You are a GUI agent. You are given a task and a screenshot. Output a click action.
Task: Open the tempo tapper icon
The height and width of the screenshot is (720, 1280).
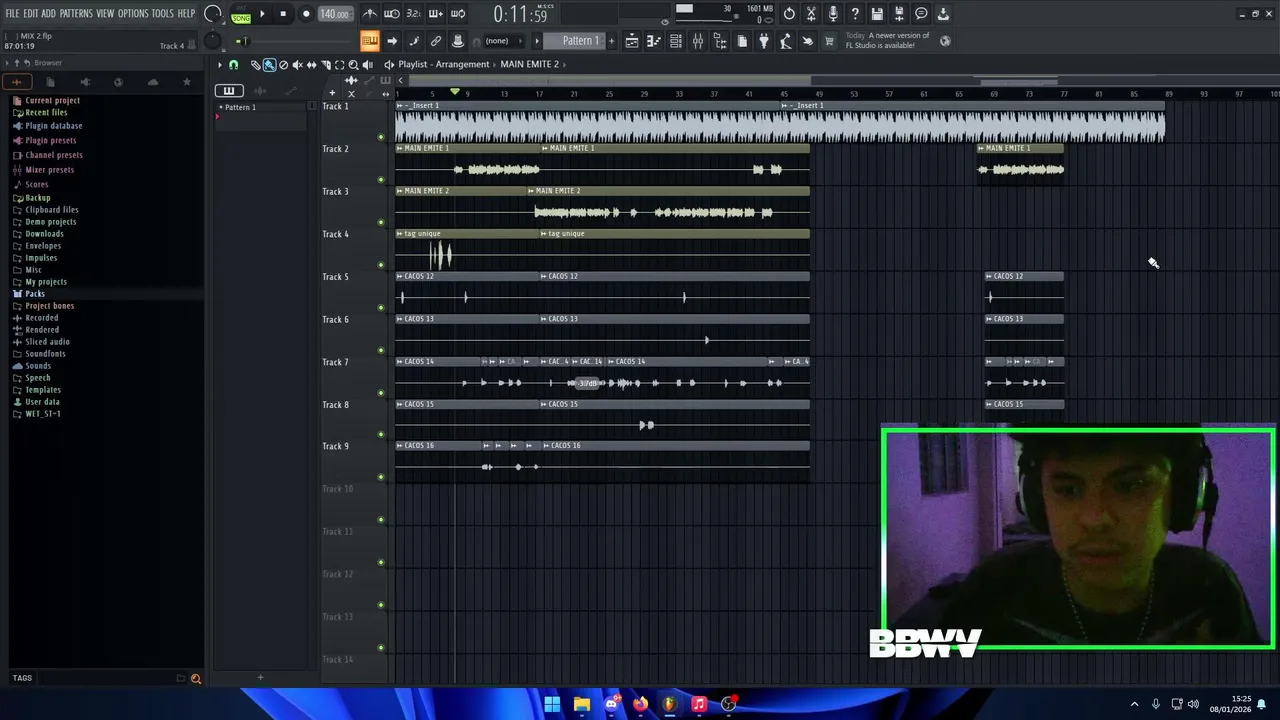tap(786, 41)
